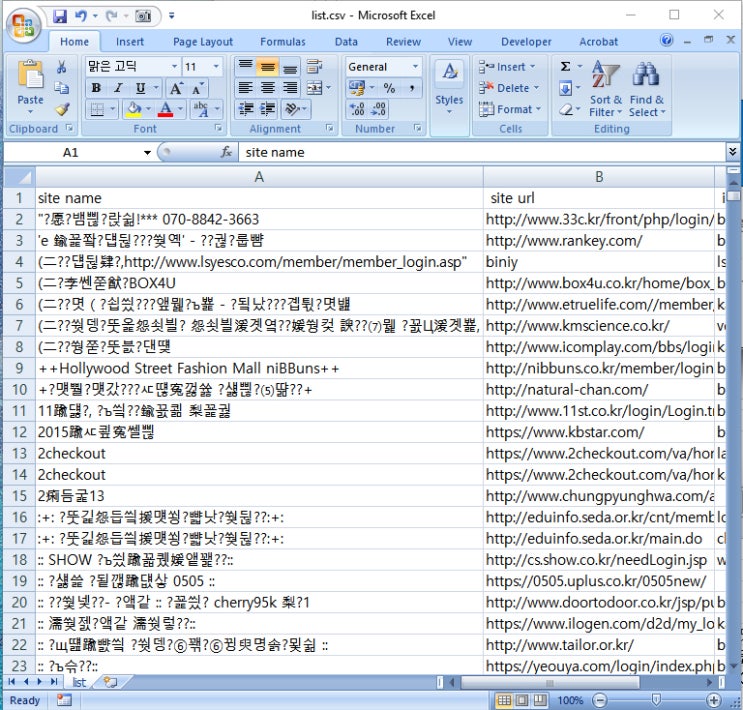Apply percent style format

pyautogui.click(x=389, y=88)
